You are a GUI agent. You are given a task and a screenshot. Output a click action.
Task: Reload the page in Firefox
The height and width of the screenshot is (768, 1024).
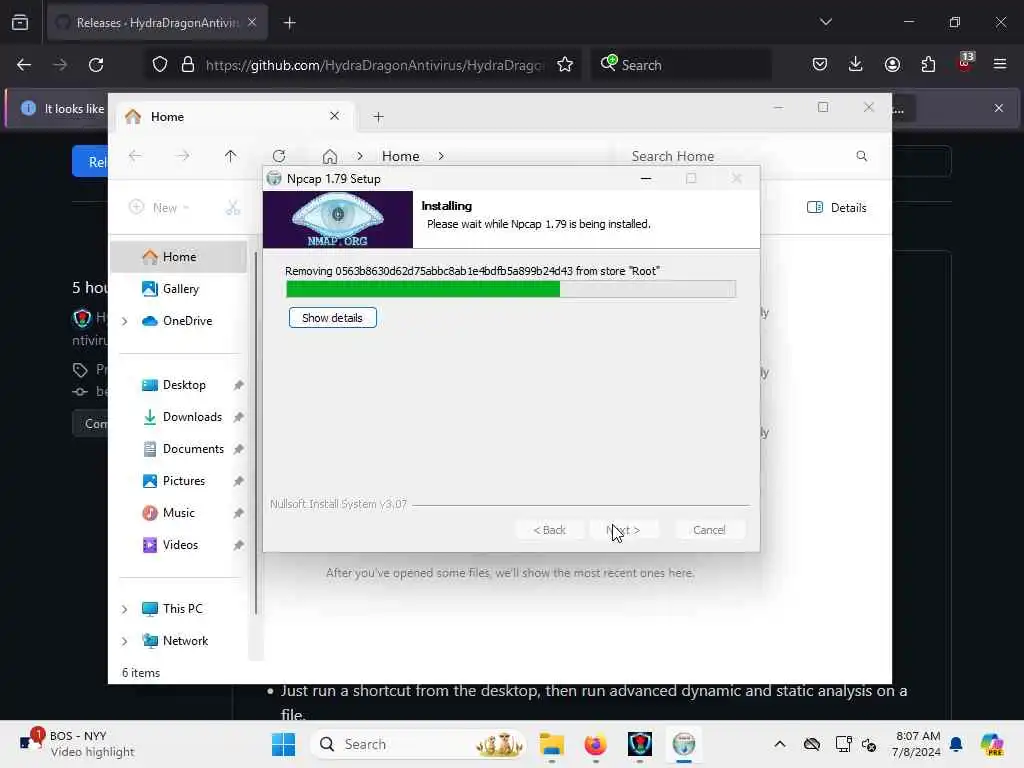[96, 65]
